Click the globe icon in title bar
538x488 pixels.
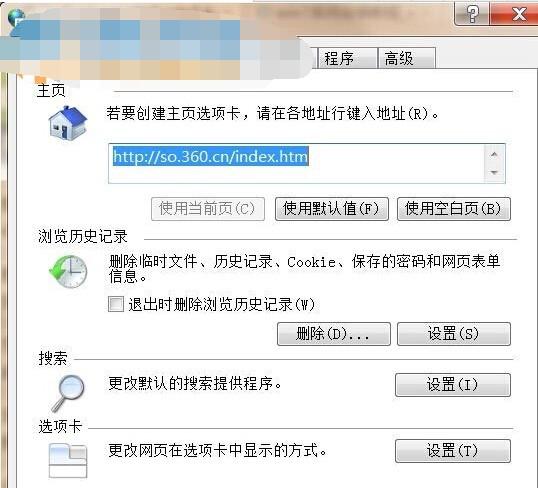click(16, 18)
